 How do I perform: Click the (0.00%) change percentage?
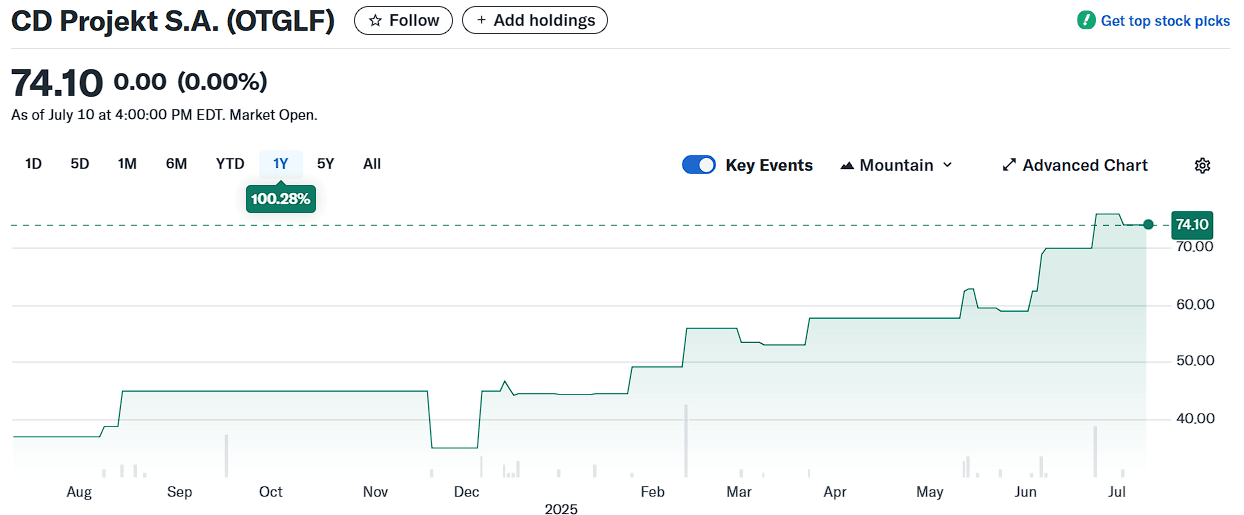pyautogui.click(x=222, y=82)
